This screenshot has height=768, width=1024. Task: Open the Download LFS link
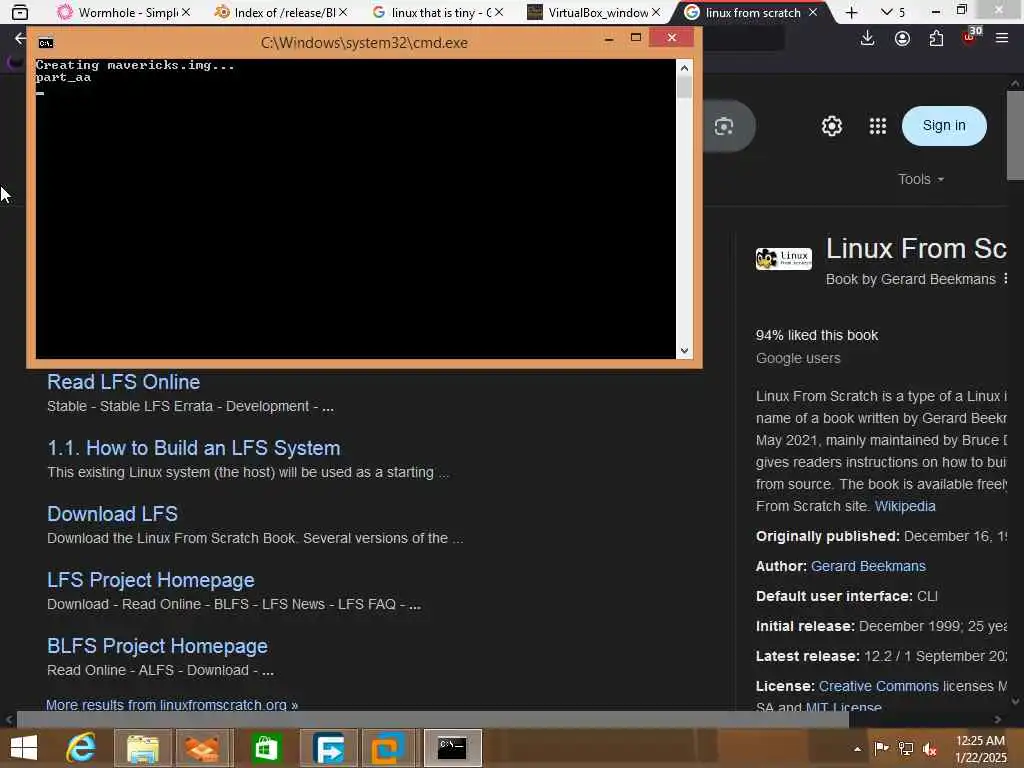(x=112, y=514)
